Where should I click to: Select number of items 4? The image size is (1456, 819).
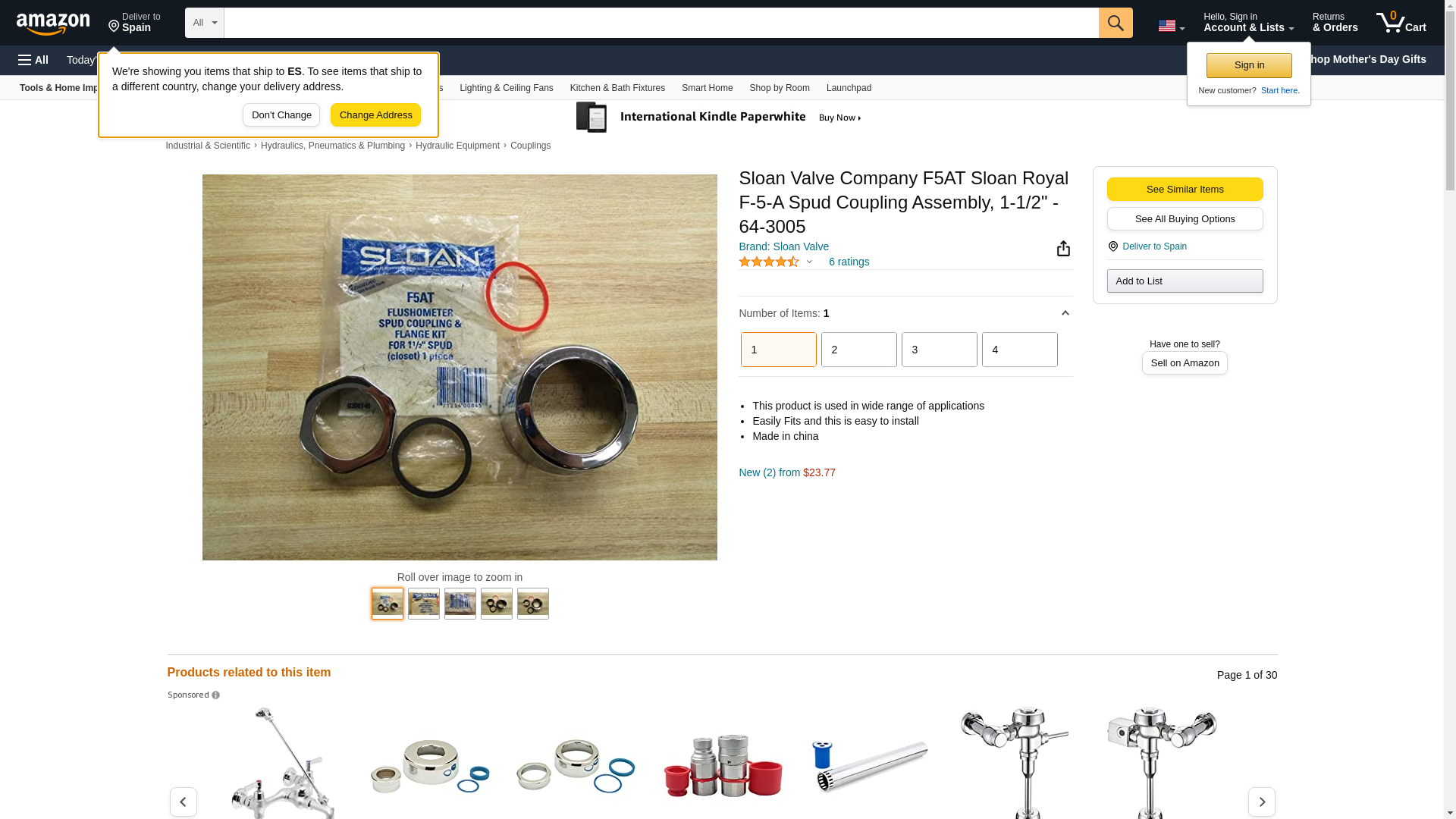pos(1019,350)
